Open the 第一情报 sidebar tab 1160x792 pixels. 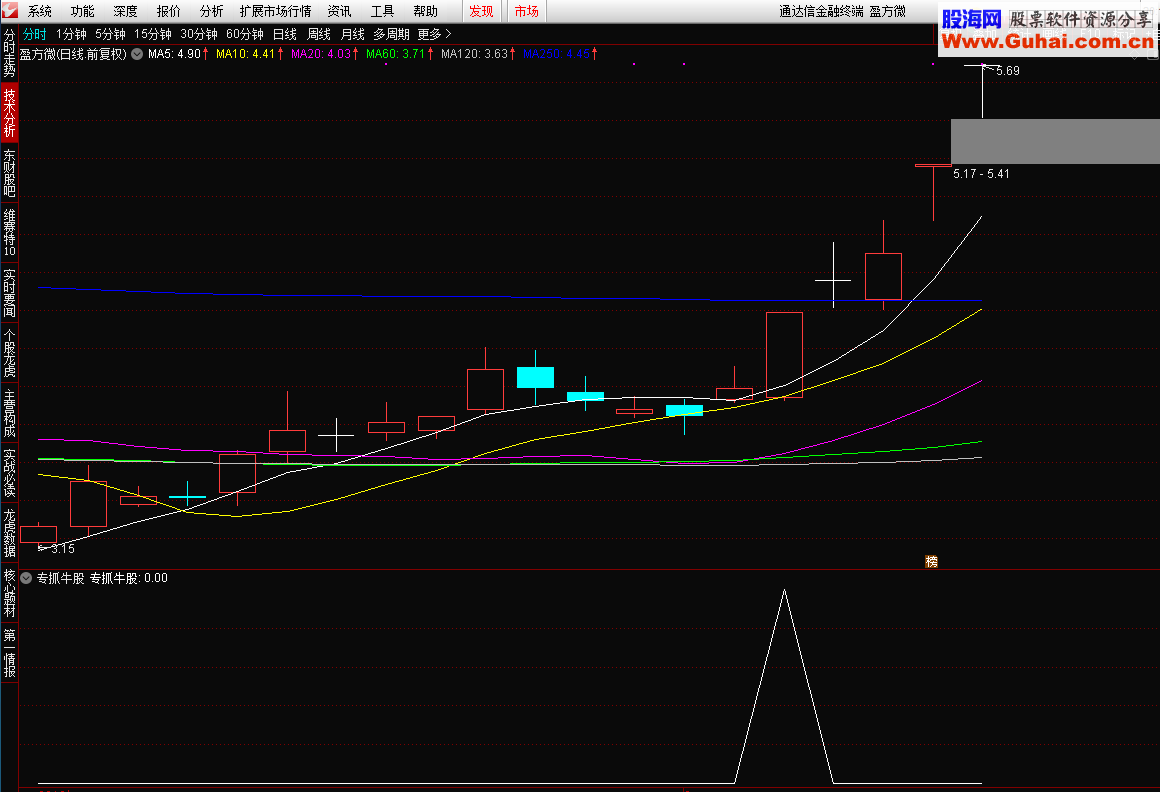click(x=10, y=653)
